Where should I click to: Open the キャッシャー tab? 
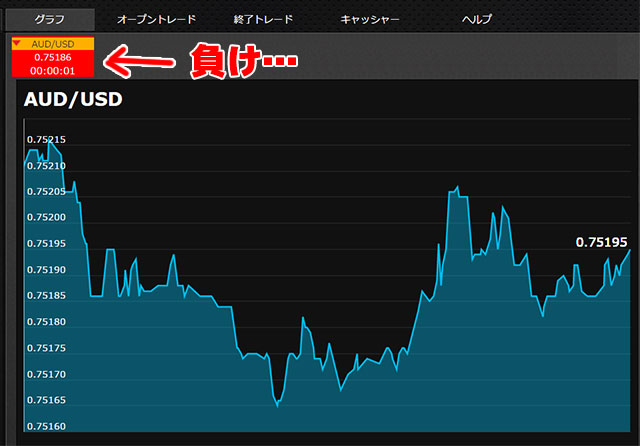(x=370, y=19)
